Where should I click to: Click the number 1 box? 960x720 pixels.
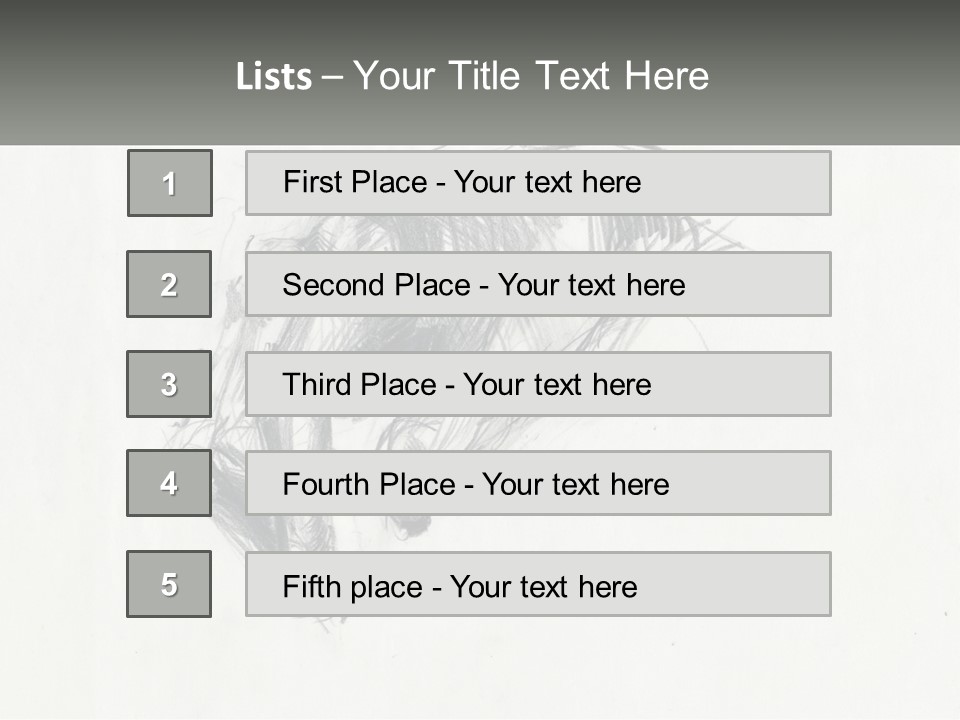pyautogui.click(x=169, y=183)
